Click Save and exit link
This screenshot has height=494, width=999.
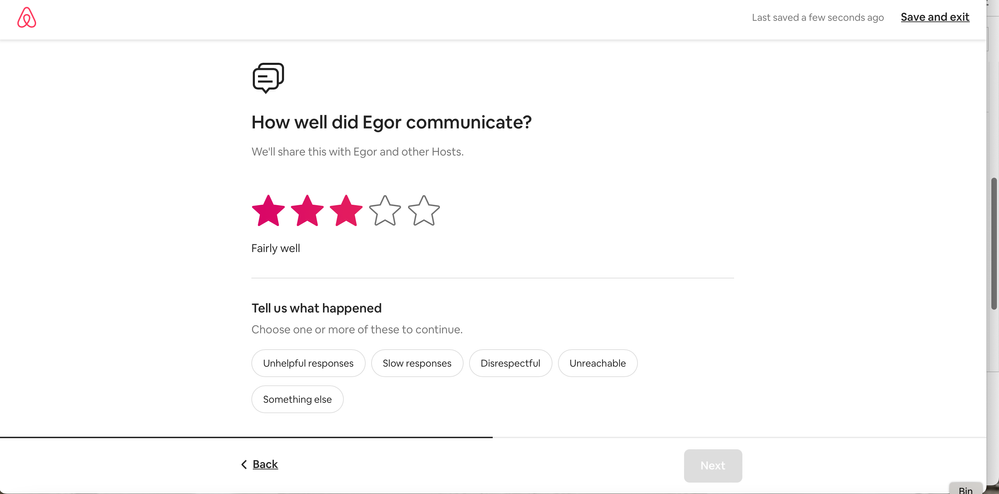[x=935, y=17]
